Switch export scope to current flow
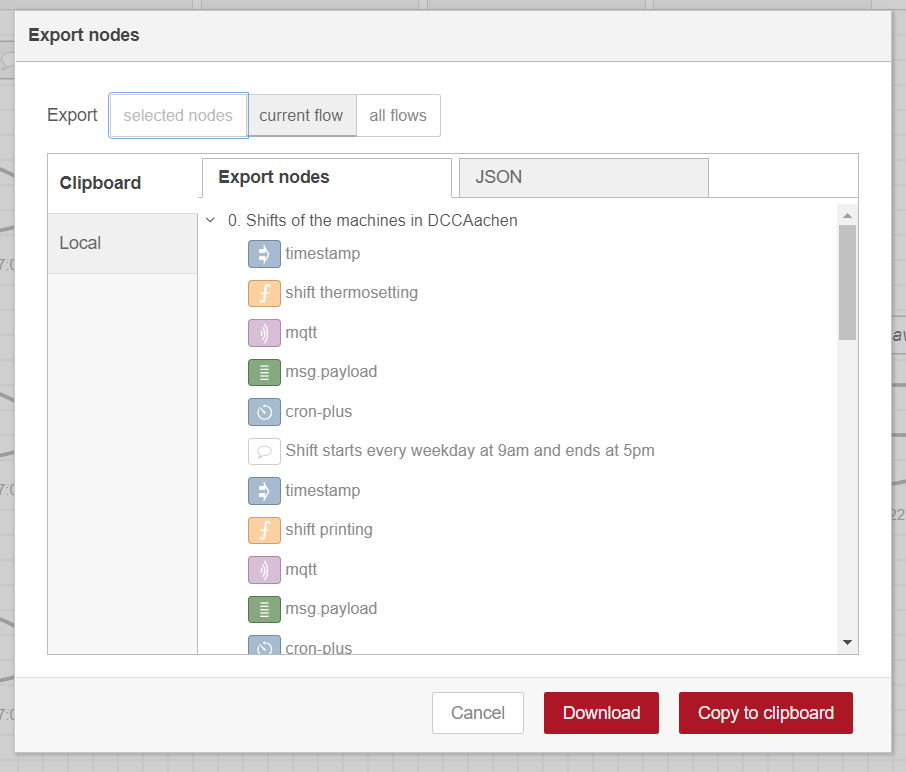 (302, 115)
